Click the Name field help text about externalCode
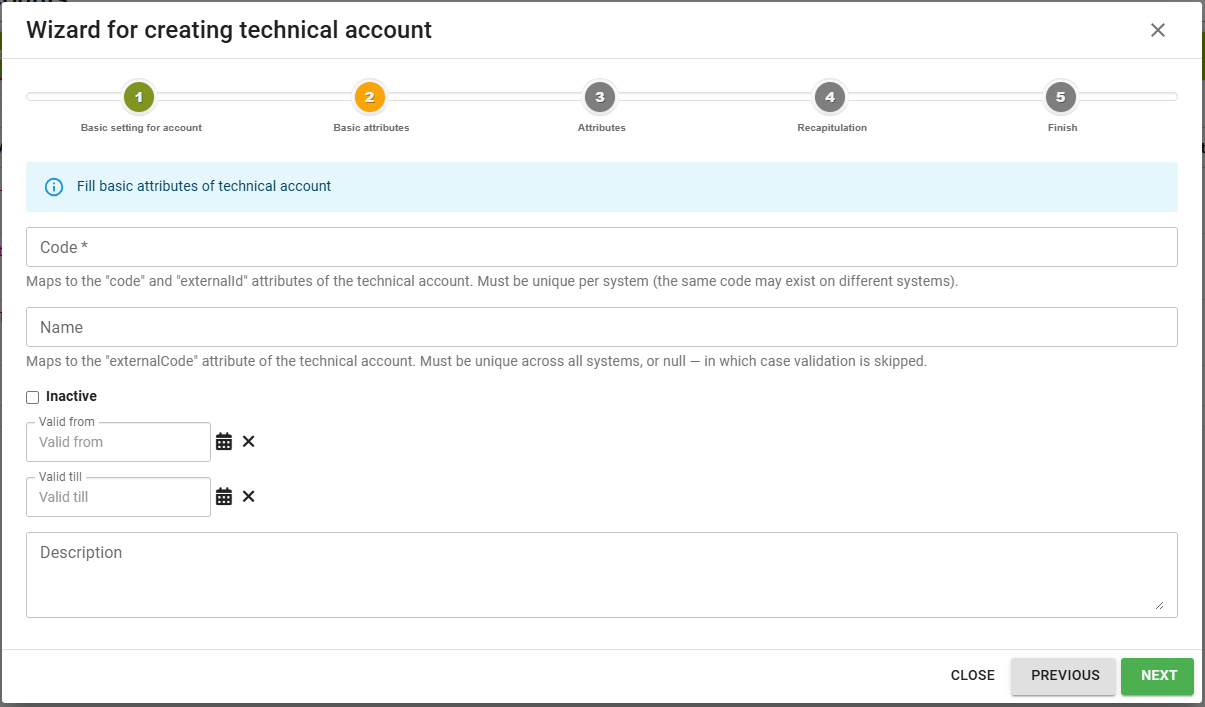This screenshot has height=707, width=1205. pos(476,361)
